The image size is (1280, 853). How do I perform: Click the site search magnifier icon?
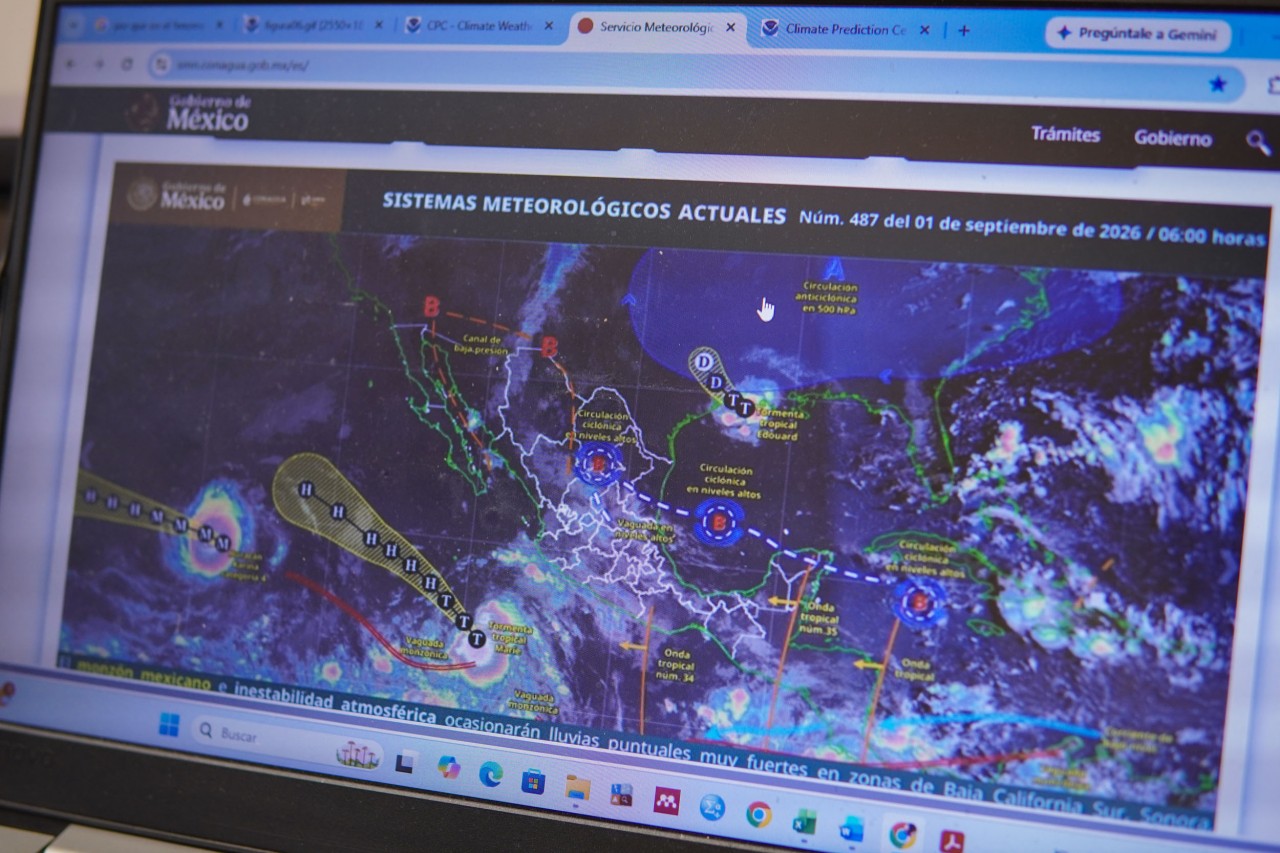1257,142
